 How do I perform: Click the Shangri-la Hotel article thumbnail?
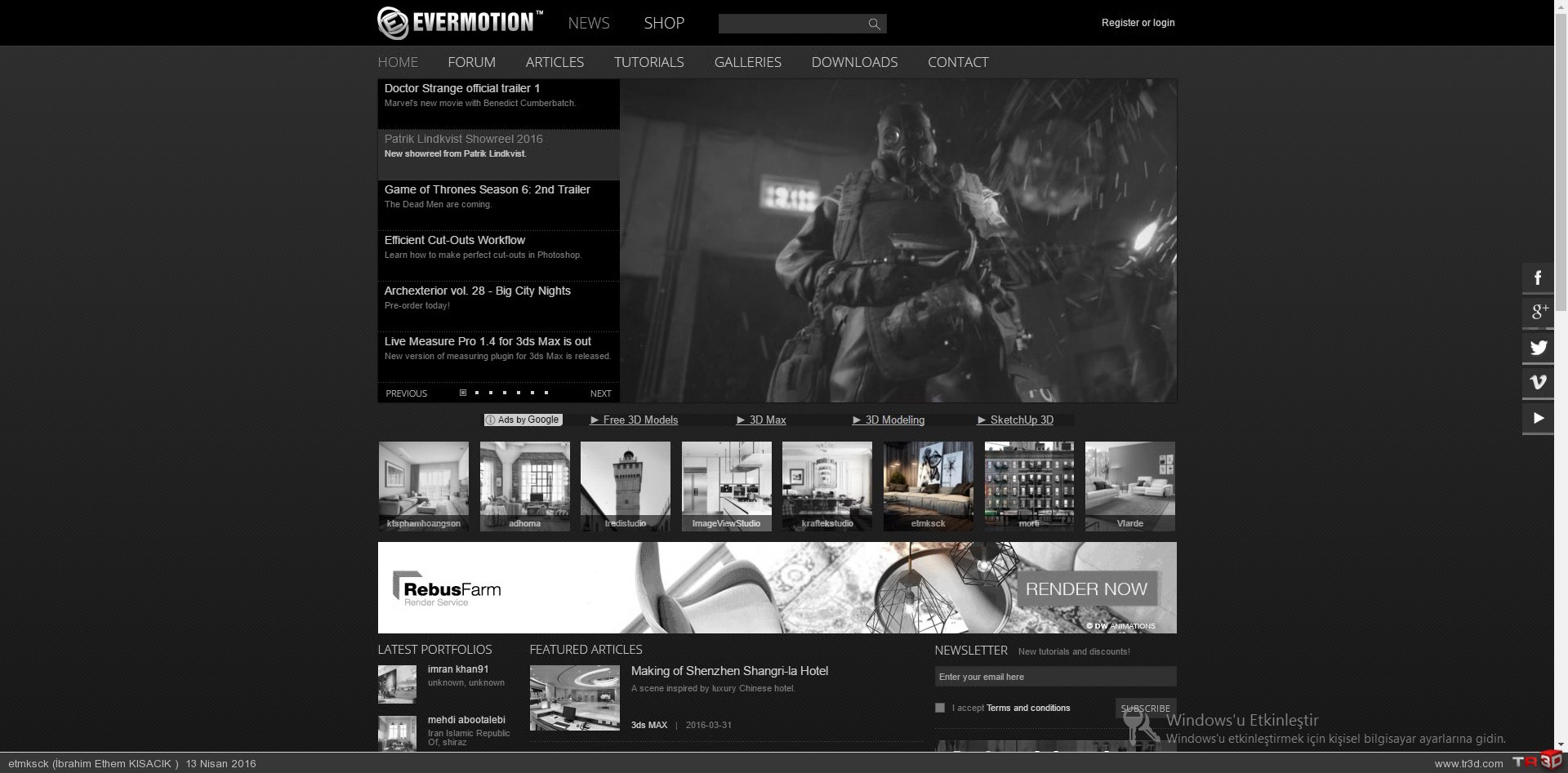tap(574, 698)
